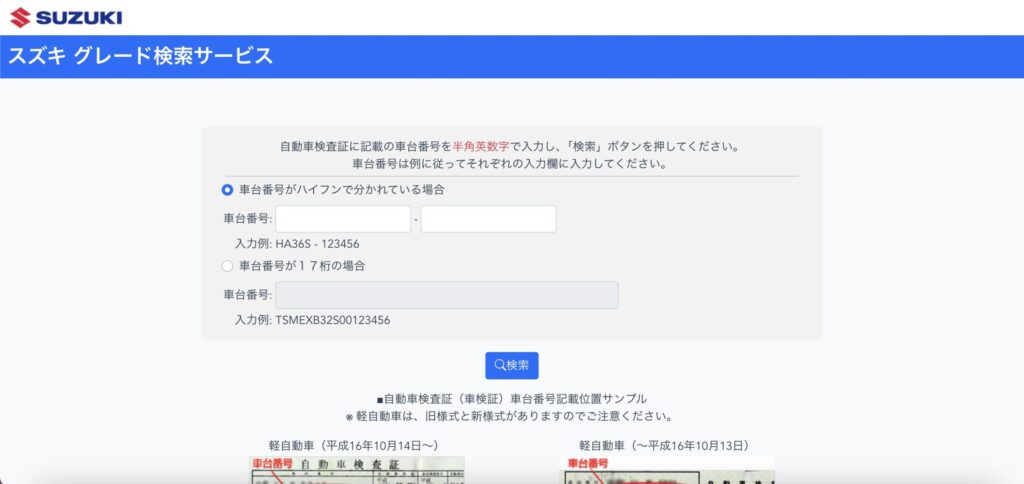The width and height of the screenshot is (1024, 484).
Task: Click the blue 検索 search button
Action: 511,365
